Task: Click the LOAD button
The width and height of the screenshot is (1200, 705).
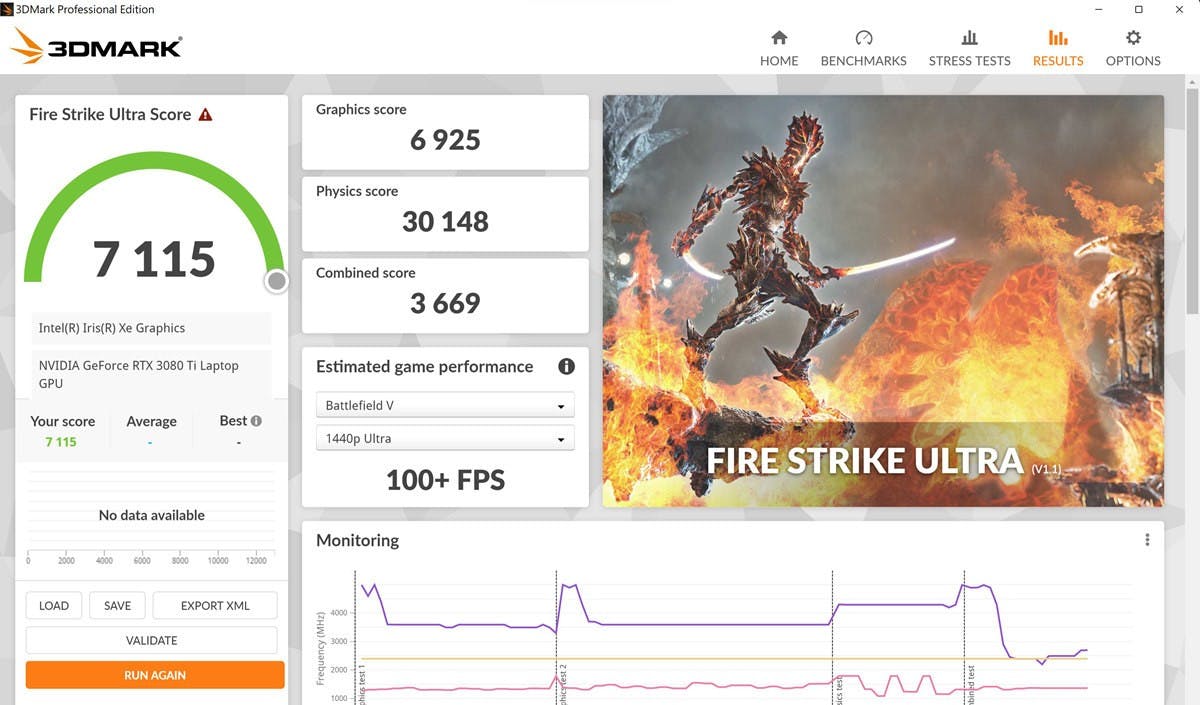Action: (x=54, y=605)
